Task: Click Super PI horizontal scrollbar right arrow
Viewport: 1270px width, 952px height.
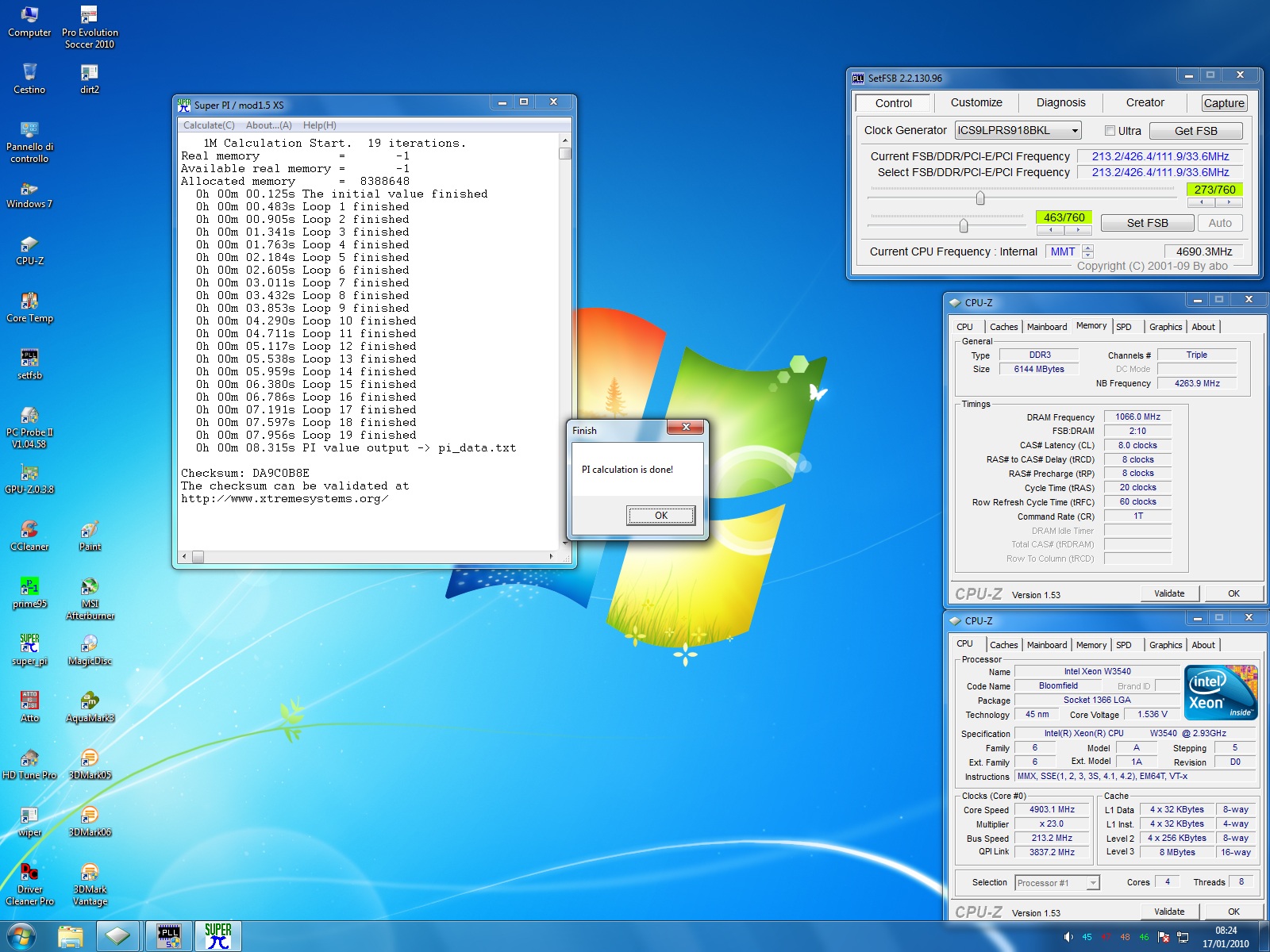Action: pos(552,556)
